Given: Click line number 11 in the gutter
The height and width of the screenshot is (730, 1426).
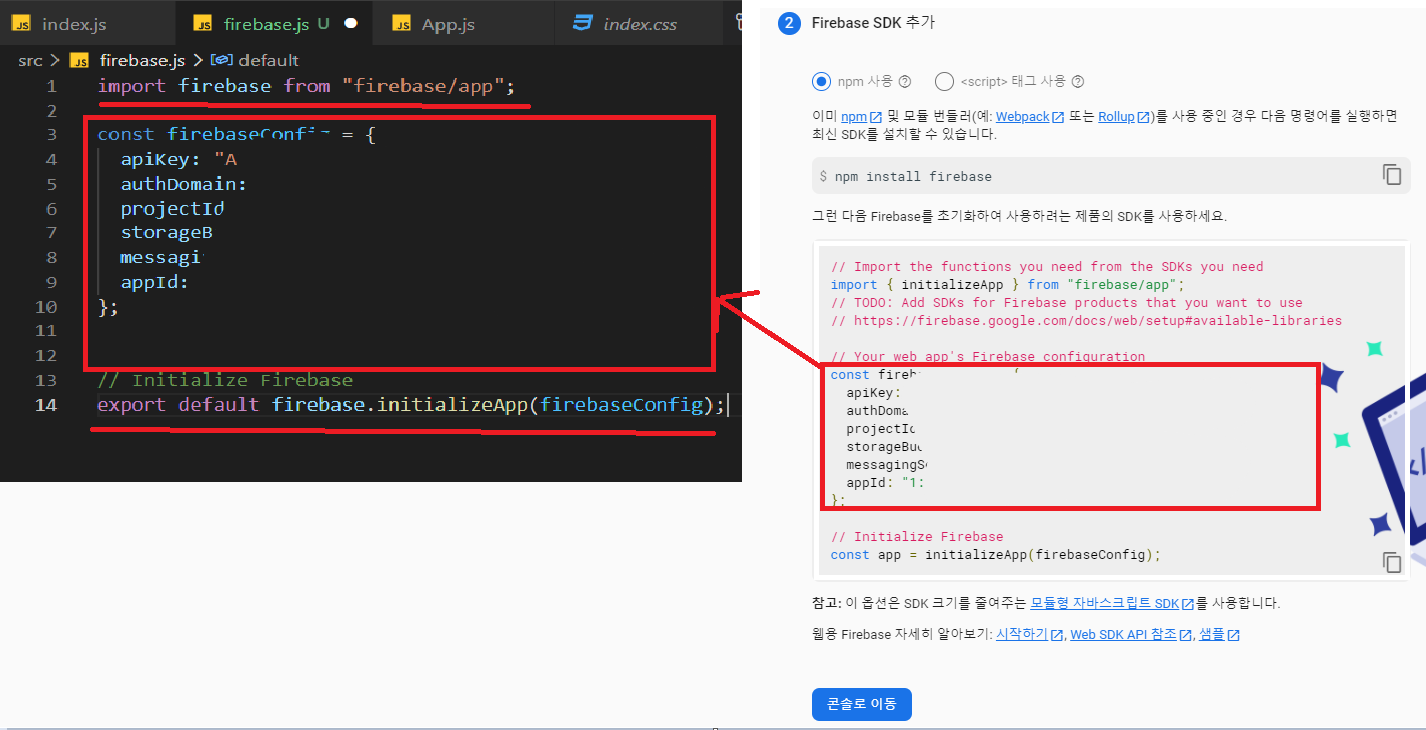Looking at the screenshot, I should coord(45,331).
